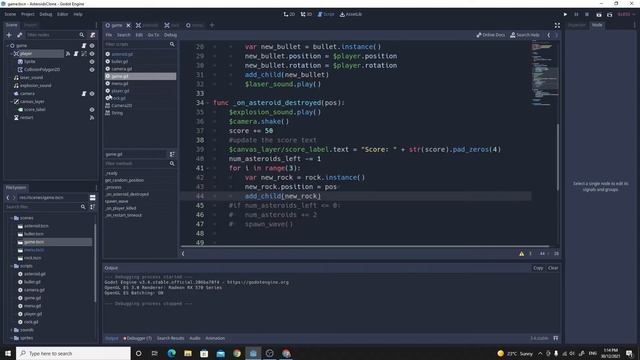640x360 pixels.
Task: Open the renderer dropdown (GLES3)
Action: tap(626, 14)
